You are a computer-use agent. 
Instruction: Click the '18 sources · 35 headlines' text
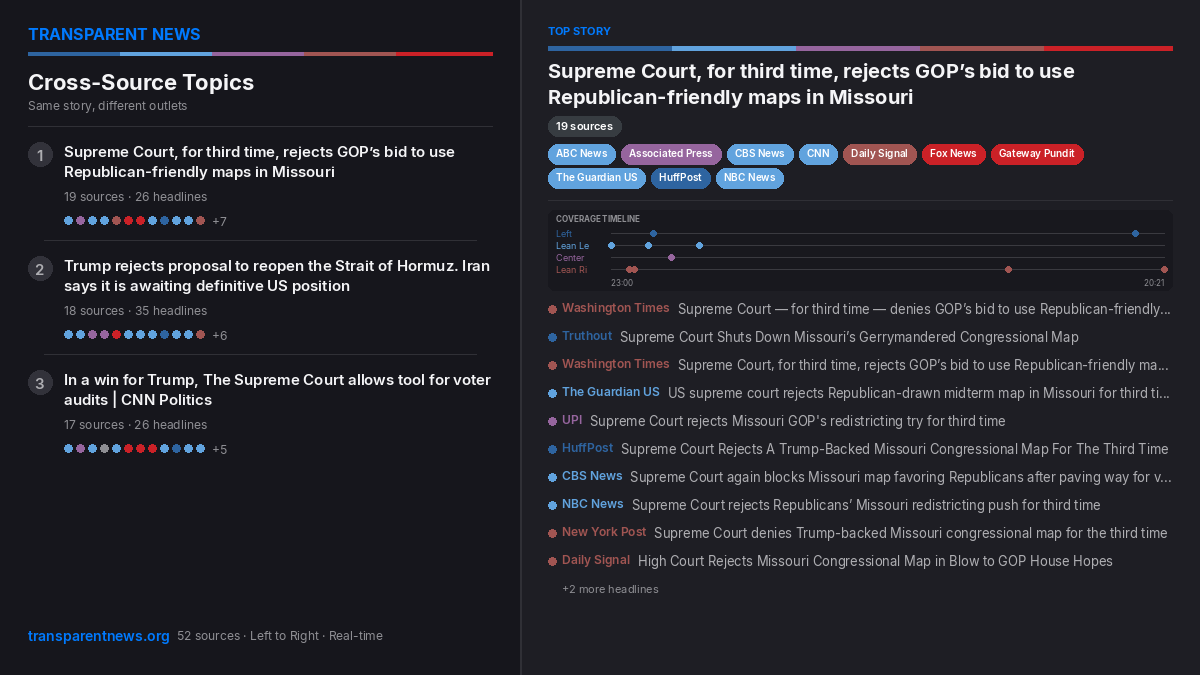136,311
